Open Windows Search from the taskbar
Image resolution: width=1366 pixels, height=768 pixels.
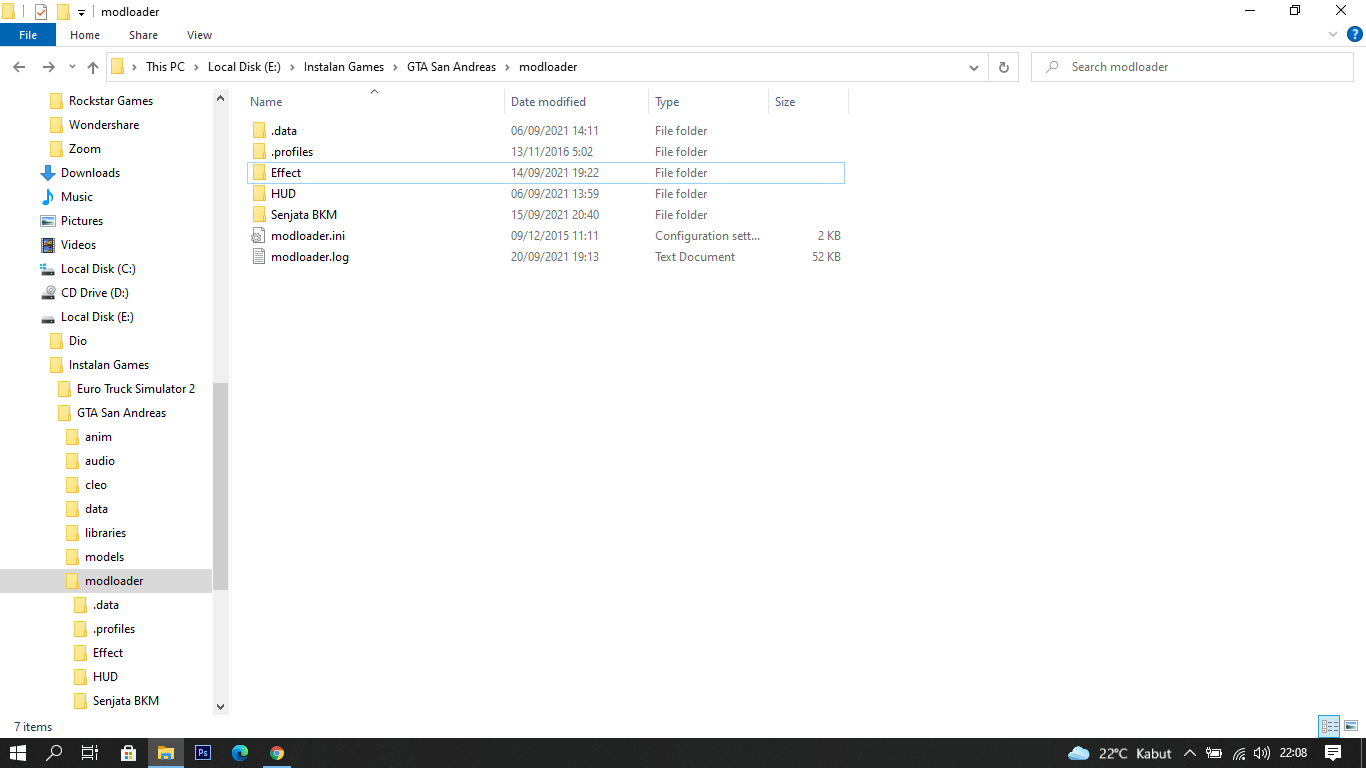point(54,753)
